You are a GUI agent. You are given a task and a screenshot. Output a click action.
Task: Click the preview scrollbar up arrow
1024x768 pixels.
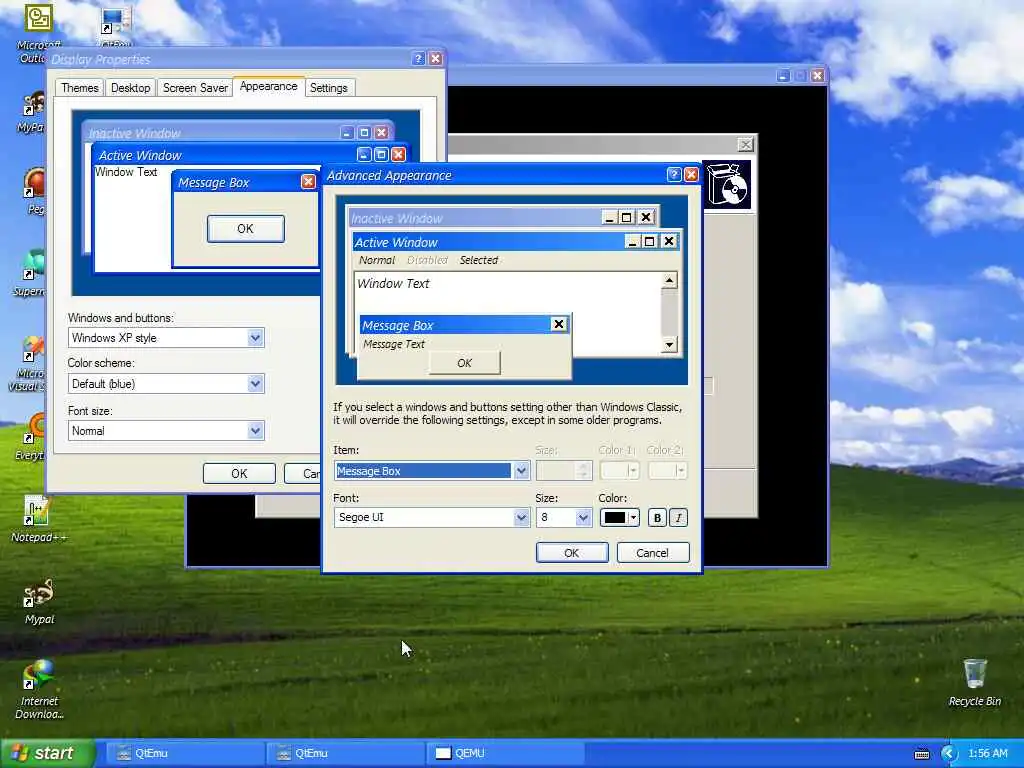point(669,280)
